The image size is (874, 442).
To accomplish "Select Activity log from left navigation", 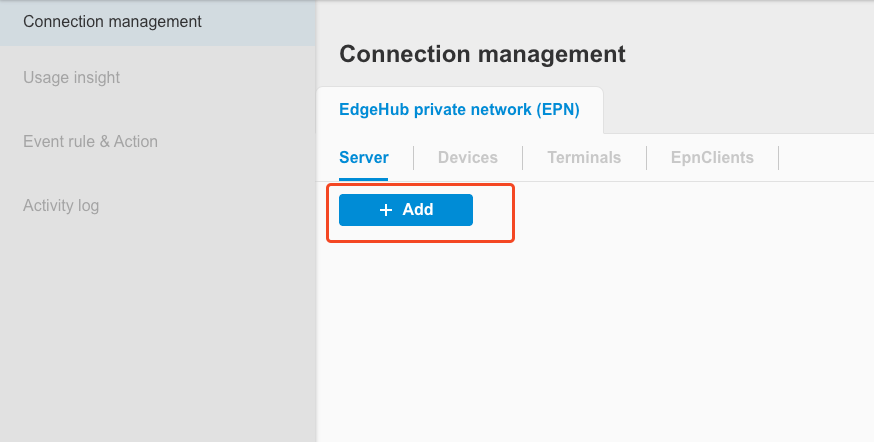I will pyautogui.click(x=61, y=206).
